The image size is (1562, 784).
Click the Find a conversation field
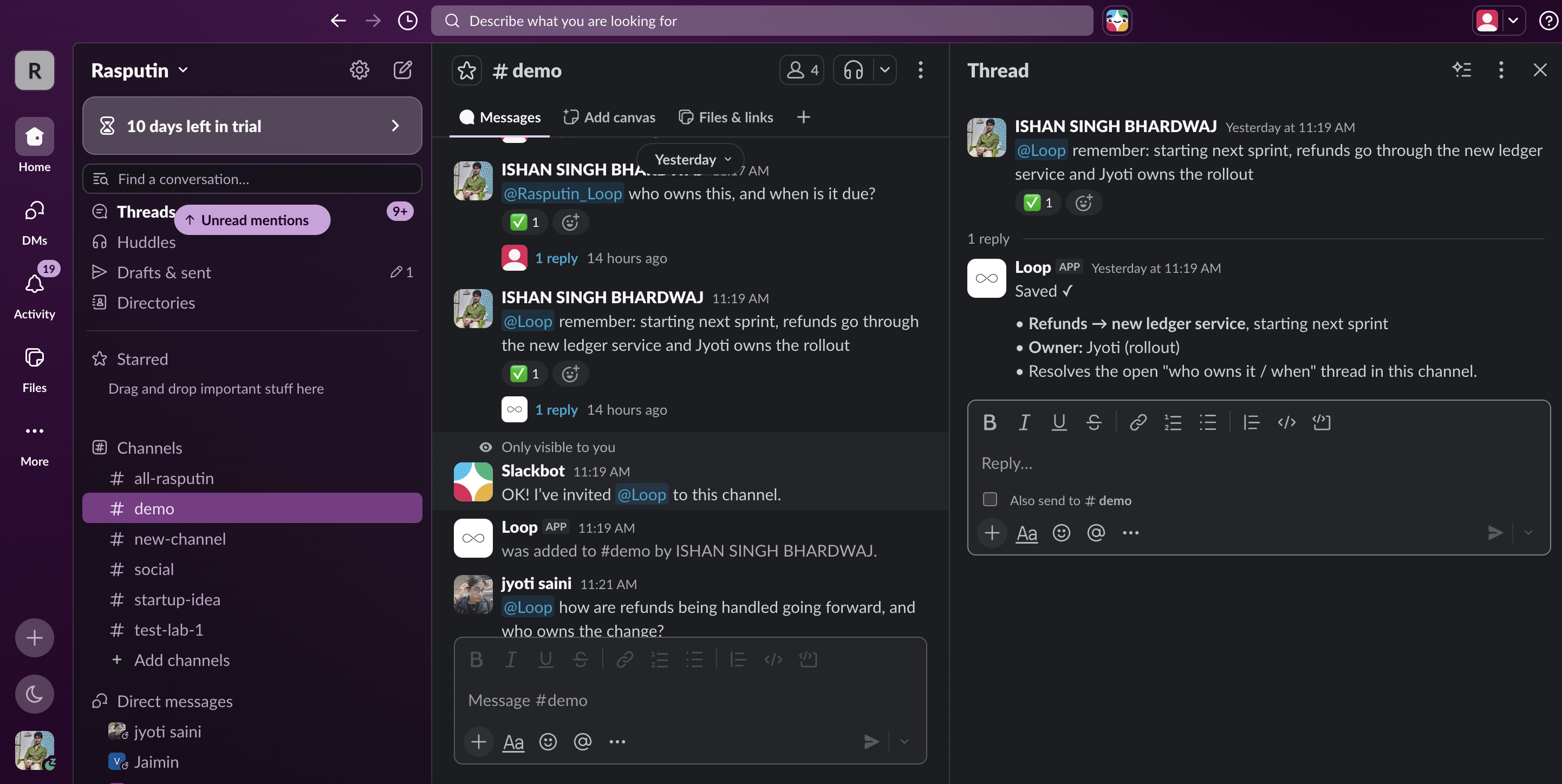pos(252,179)
